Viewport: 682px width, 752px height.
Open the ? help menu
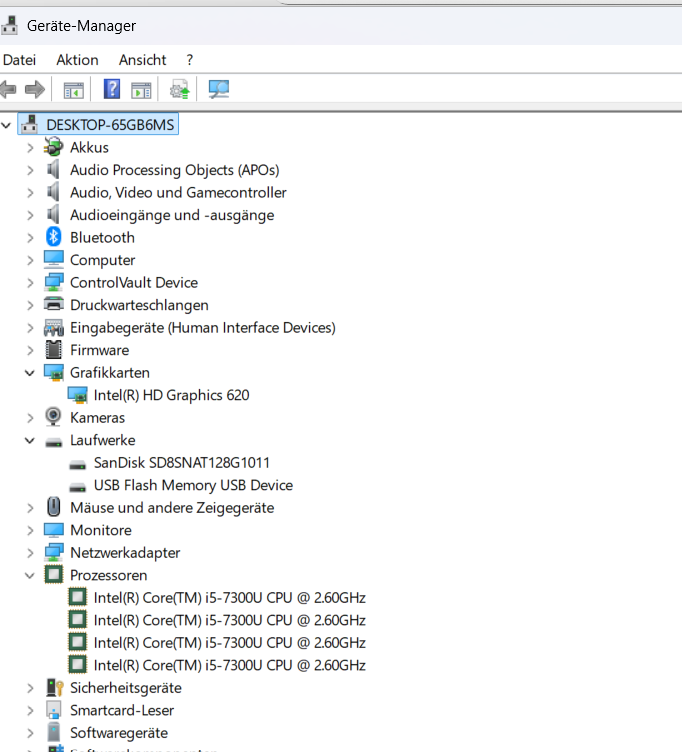189,60
